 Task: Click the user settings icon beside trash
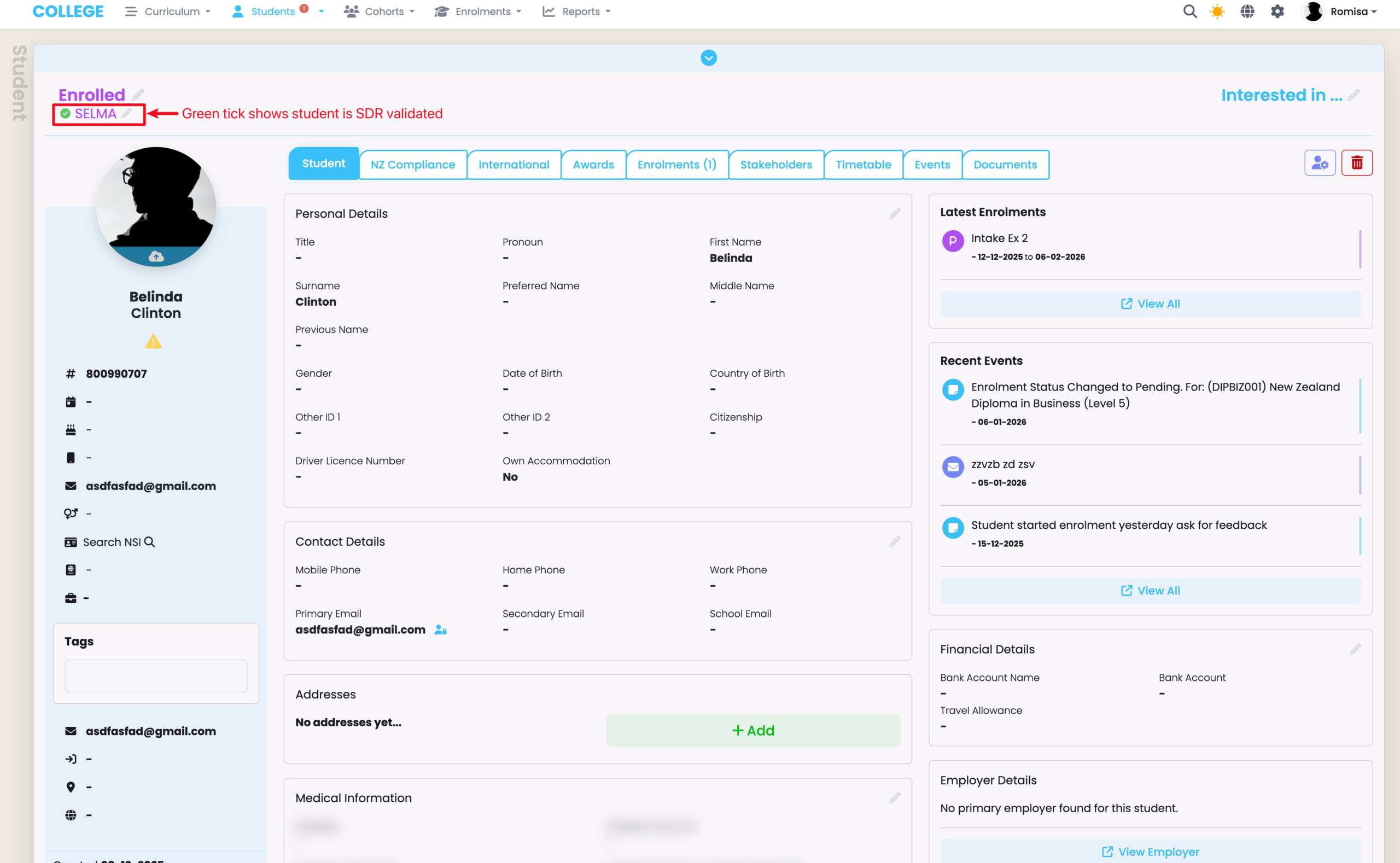[1320, 163]
